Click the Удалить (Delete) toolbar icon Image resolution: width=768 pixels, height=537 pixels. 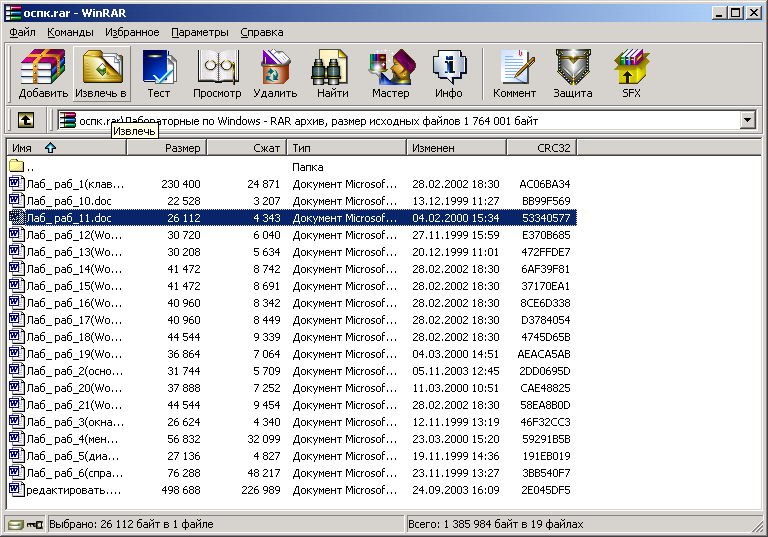click(275, 74)
